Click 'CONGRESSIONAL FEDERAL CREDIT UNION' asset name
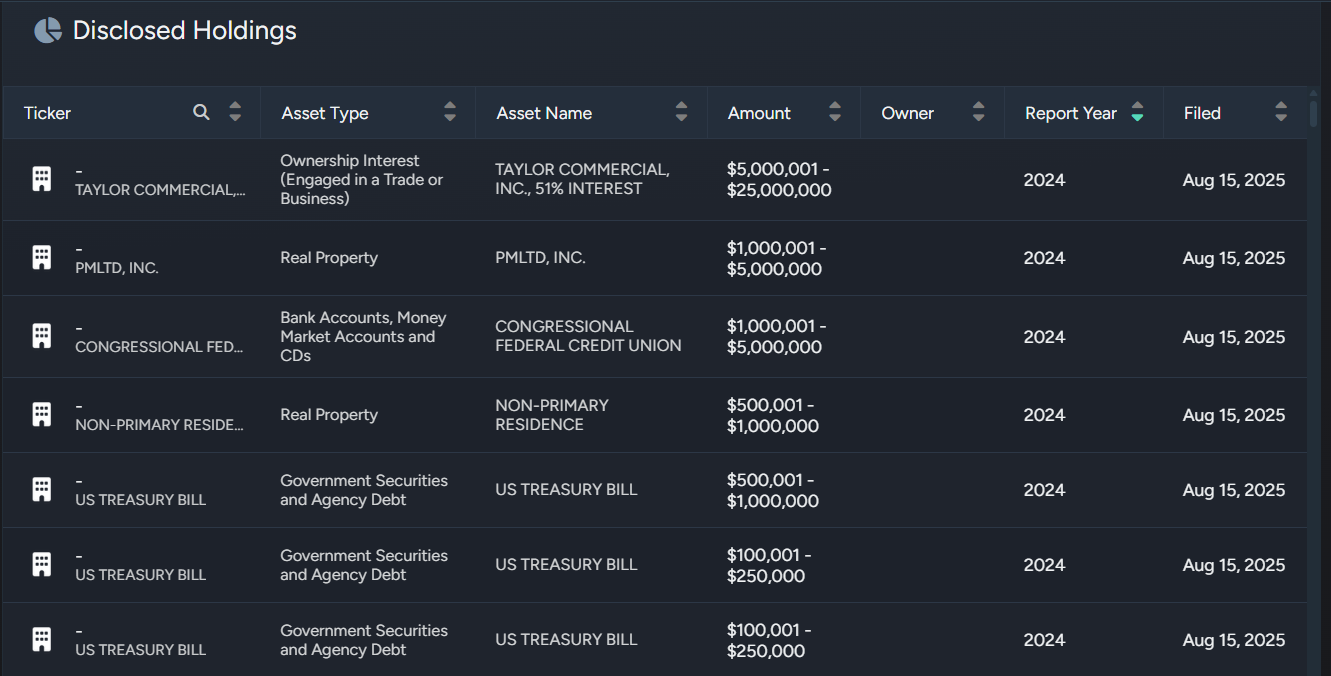The height and width of the screenshot is (676, 1331). click(588, 336)
